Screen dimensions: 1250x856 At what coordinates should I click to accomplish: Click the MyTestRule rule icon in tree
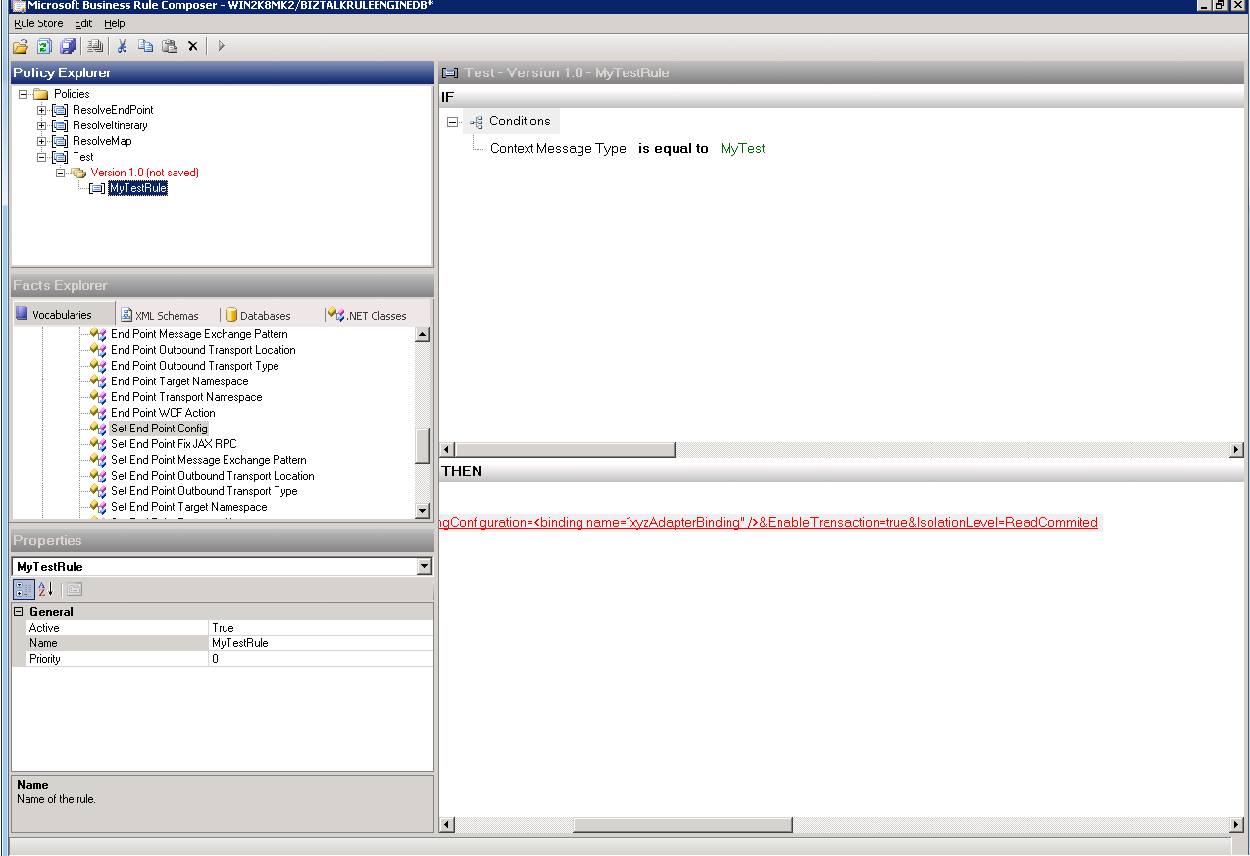pos(96,188)
